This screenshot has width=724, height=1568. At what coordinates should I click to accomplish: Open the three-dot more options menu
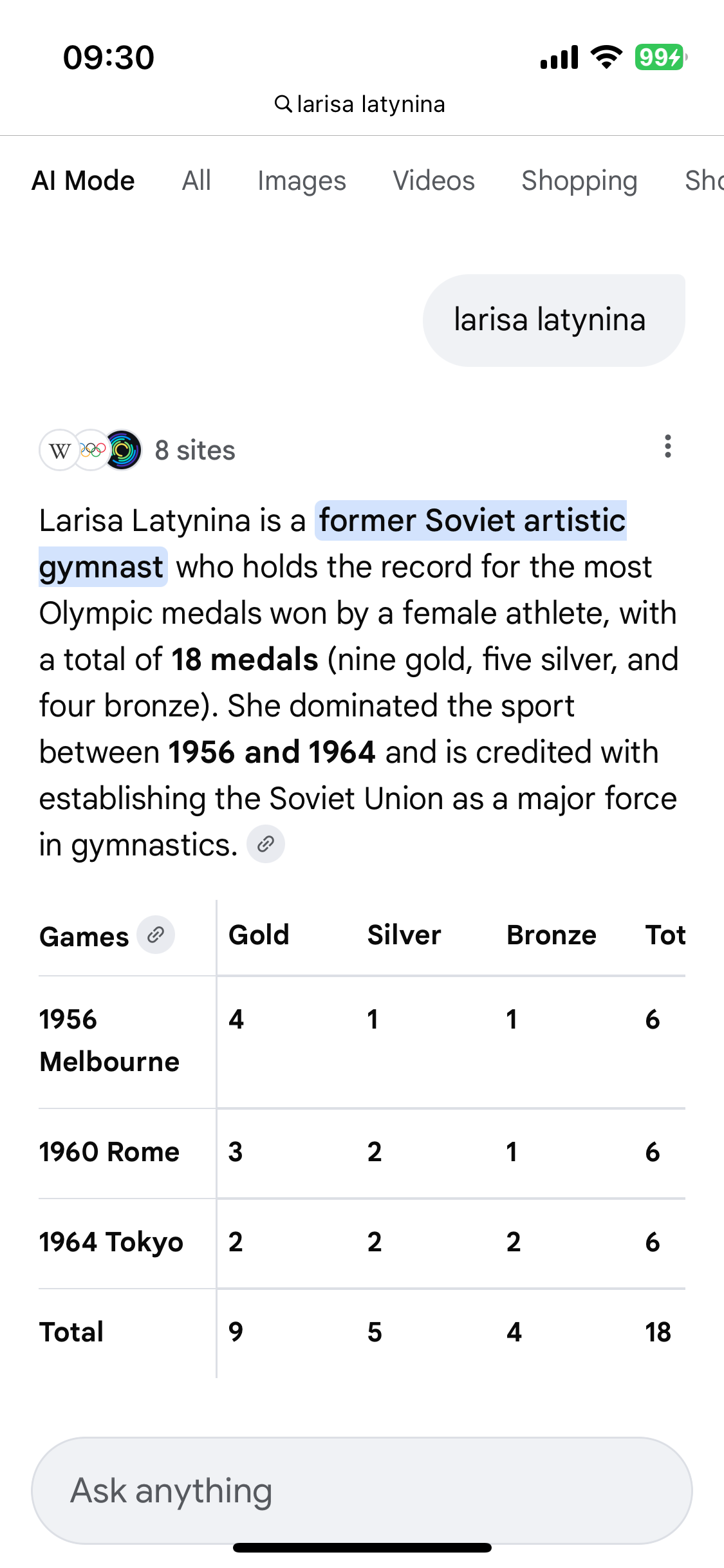(667, 446)
